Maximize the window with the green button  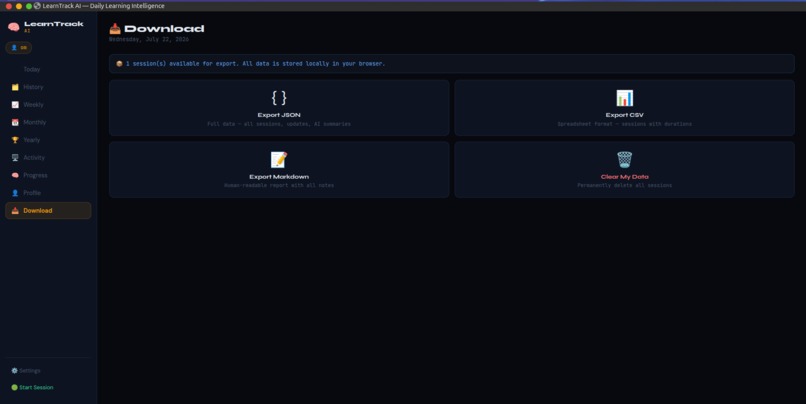point(29,6)
